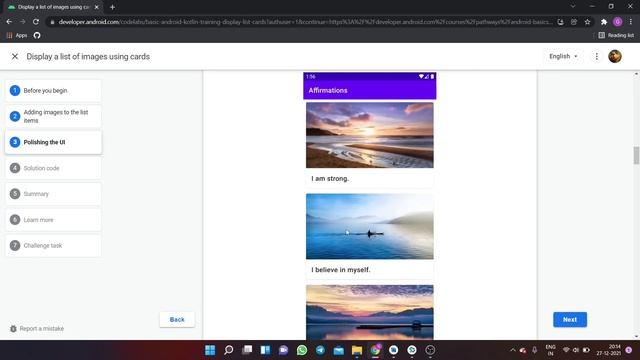Screen dimensions: 640x360
Task: Open the Apps bookmarks shortcut
Action: pyautogui.click(x=17, y=36)
